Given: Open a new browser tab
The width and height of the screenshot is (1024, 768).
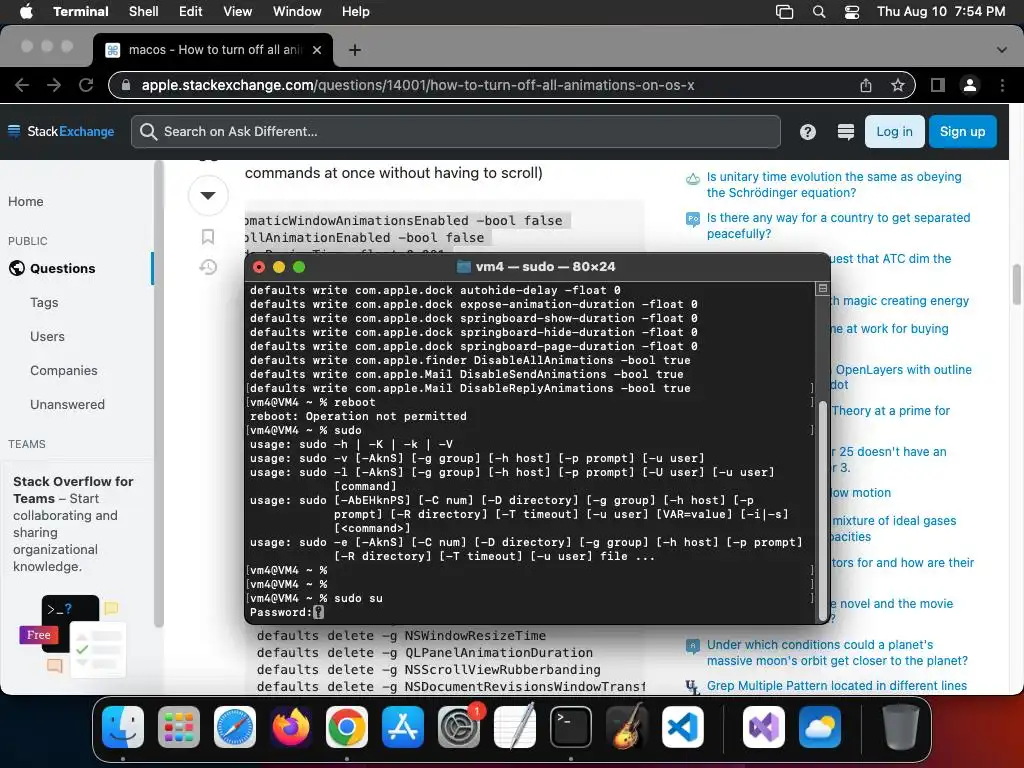Looking at the screenshot, I should (x=355, y=50).
